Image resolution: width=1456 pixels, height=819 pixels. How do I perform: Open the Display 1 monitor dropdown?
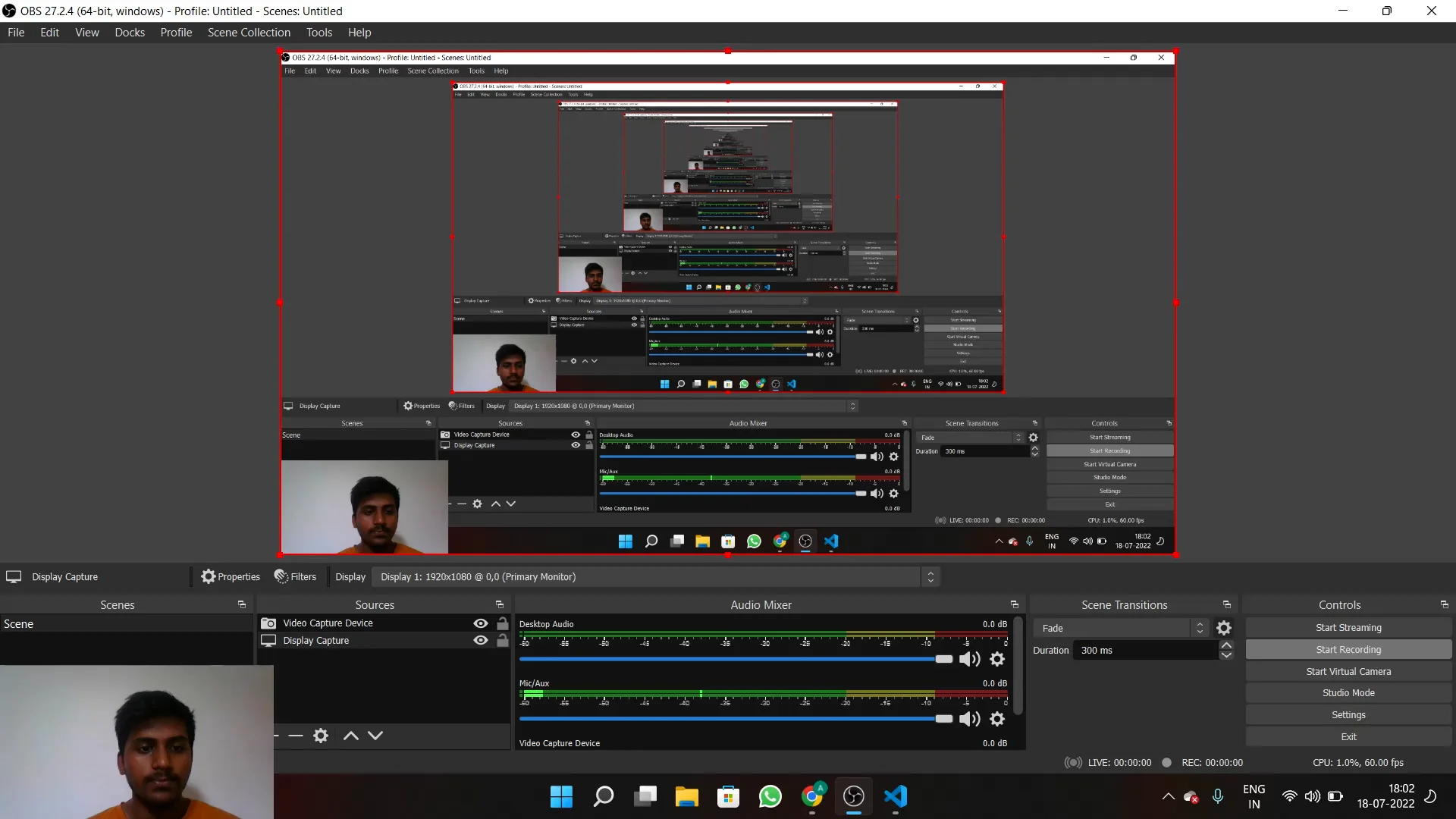(x=930, y=576)
